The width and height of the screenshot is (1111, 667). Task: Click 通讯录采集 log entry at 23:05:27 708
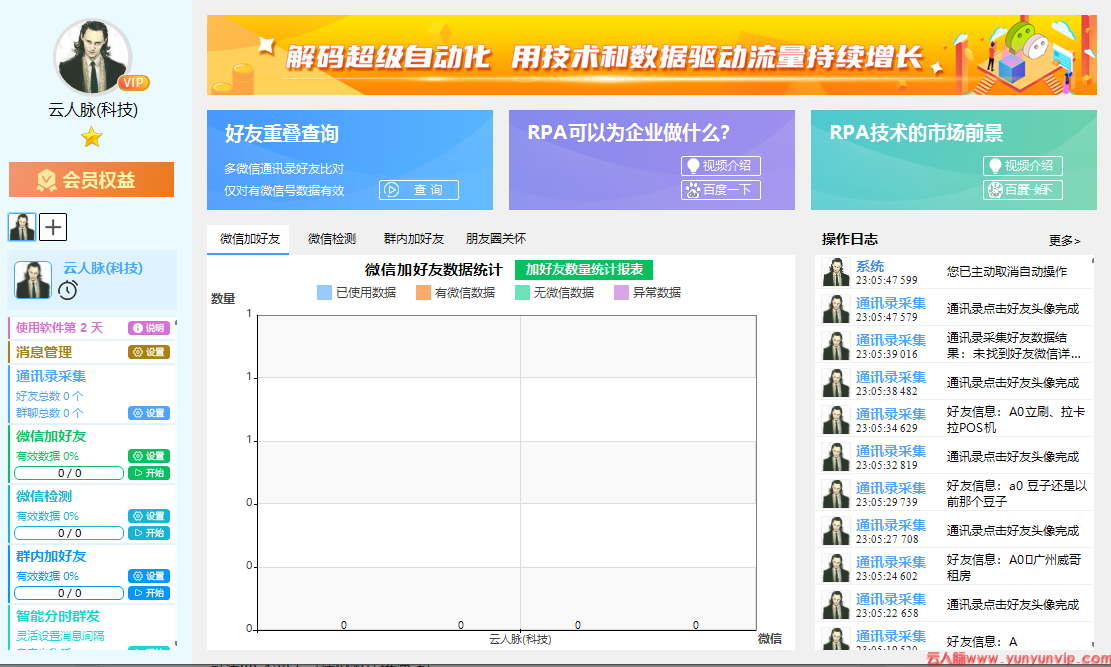point(891,525)
